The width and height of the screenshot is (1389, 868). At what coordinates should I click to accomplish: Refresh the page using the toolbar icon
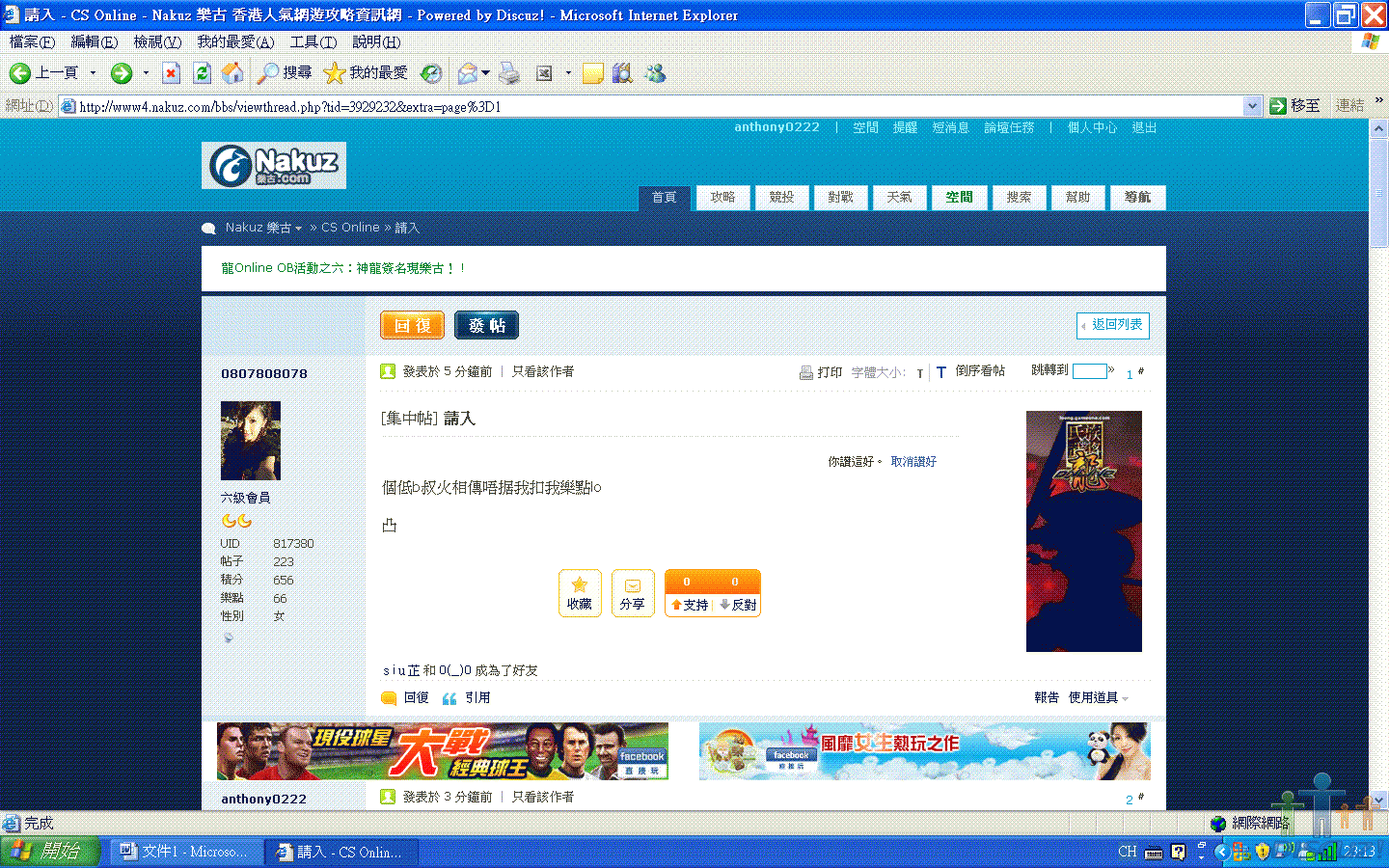point(202,73)
